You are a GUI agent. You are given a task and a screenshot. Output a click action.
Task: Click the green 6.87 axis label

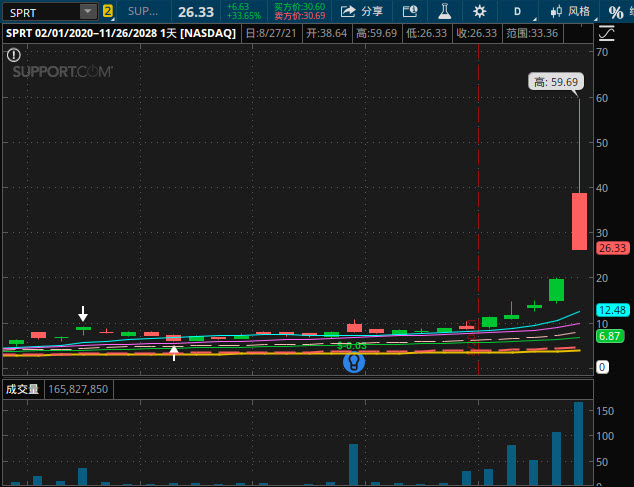610,336
